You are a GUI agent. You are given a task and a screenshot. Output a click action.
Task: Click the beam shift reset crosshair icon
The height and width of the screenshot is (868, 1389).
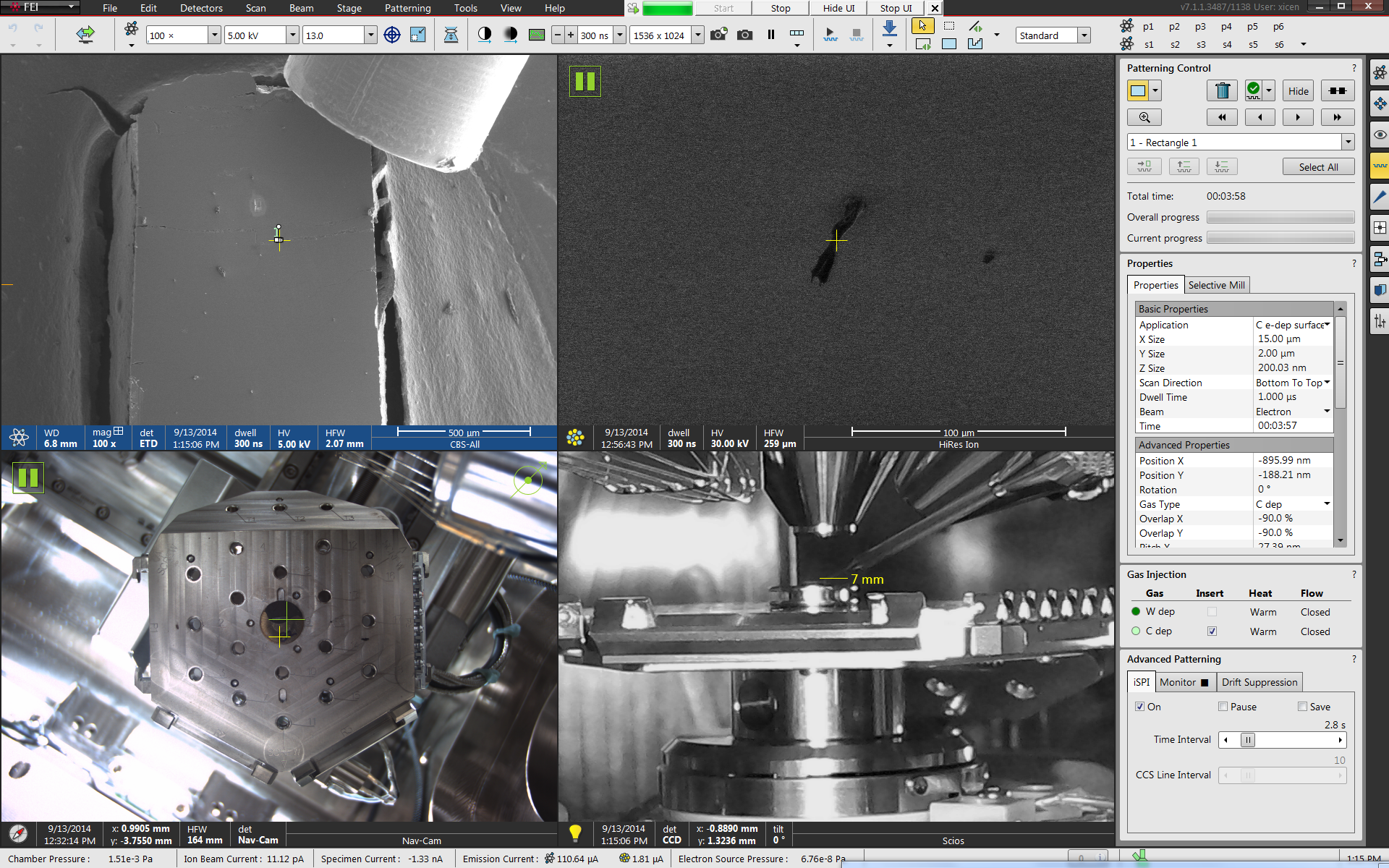pos(391,35)
